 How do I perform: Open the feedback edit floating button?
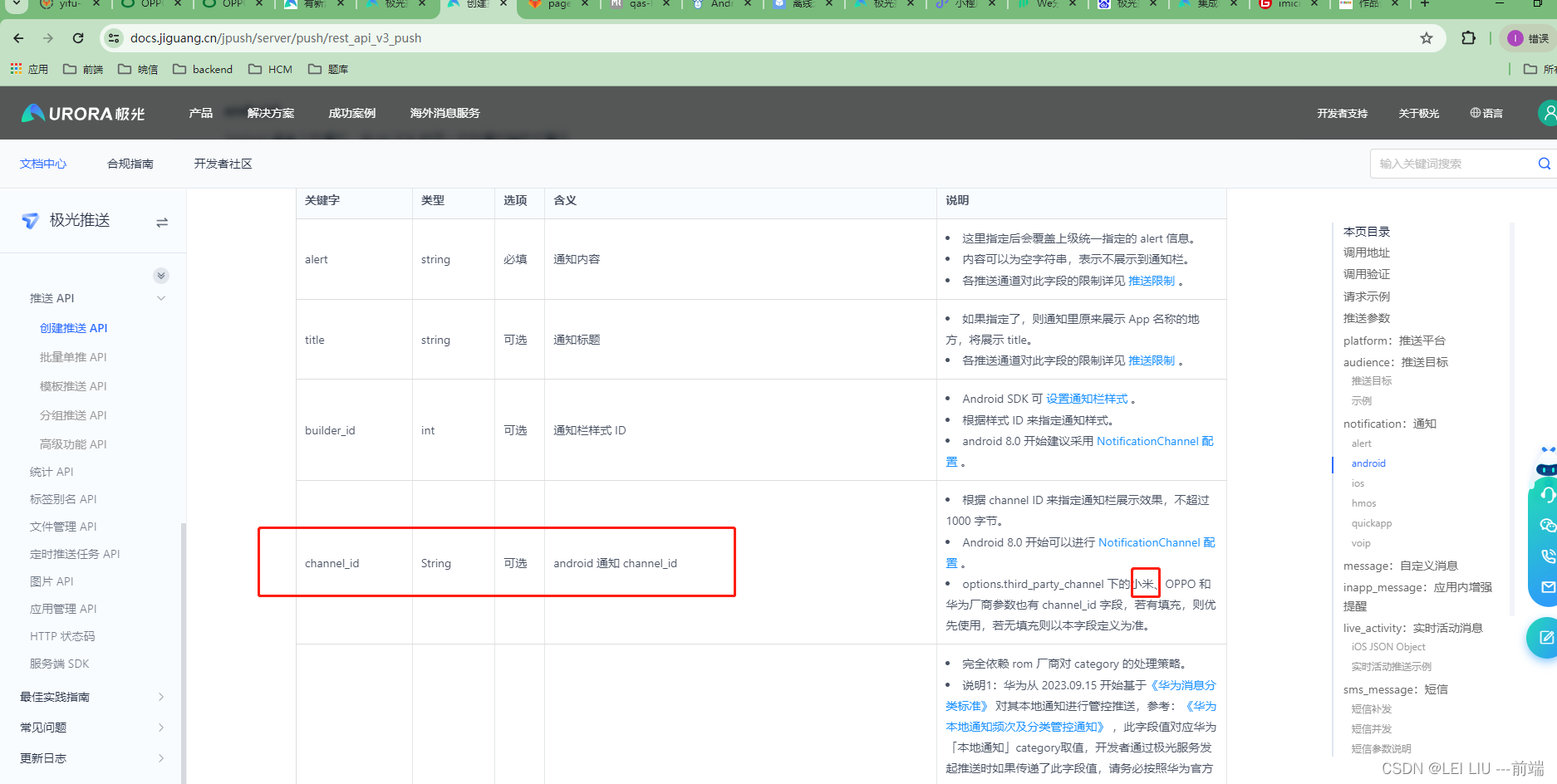click(1545, 638)
